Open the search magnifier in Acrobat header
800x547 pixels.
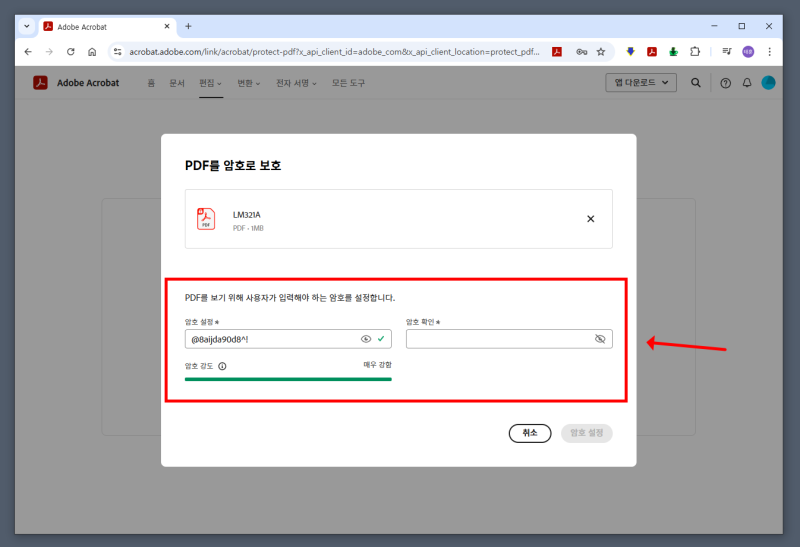click(695, 83)
